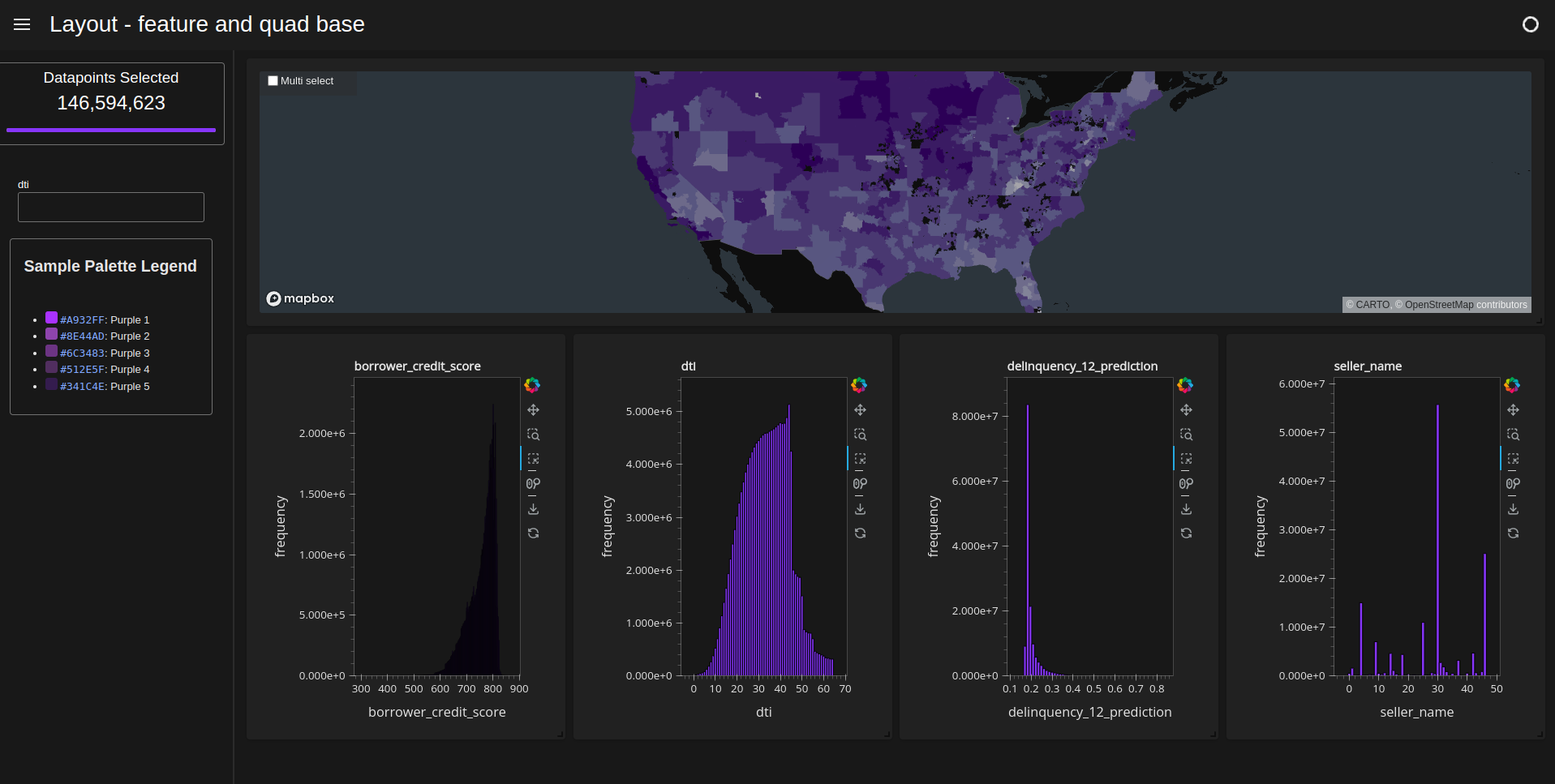1555x784 pixels.
Task: Save the borrower_credit_score chart image
Action: coord(533,509)
